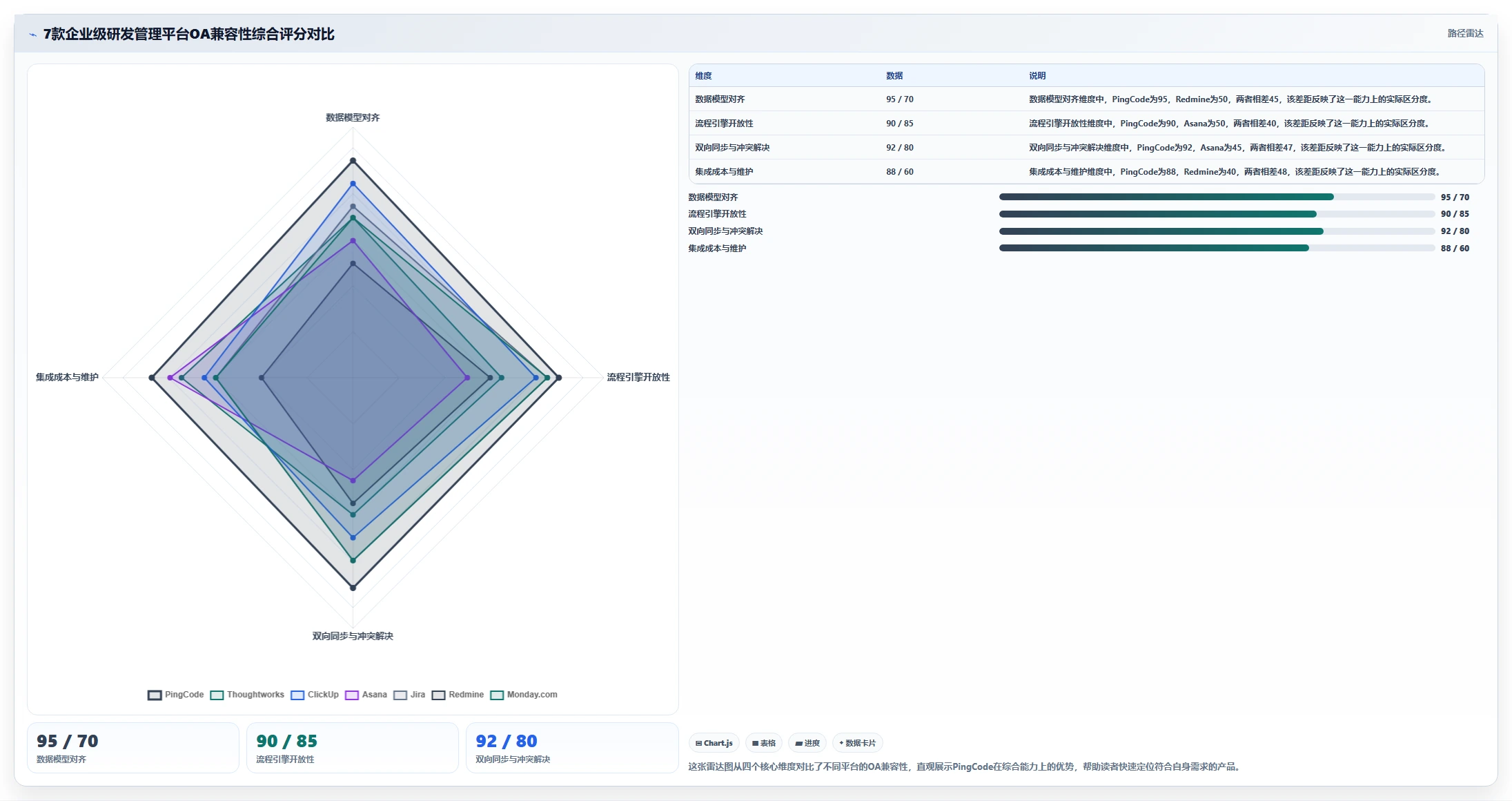
Task: Click the radar axis label 集成成本与维护
Action: pos(67,377)
